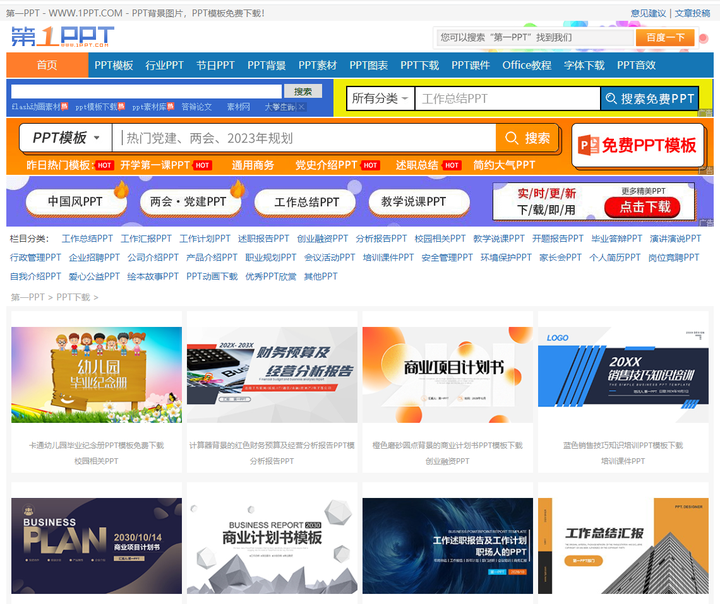Open the 所有分类 category dropdown
The image size is (720, 604).
(380, 98)
